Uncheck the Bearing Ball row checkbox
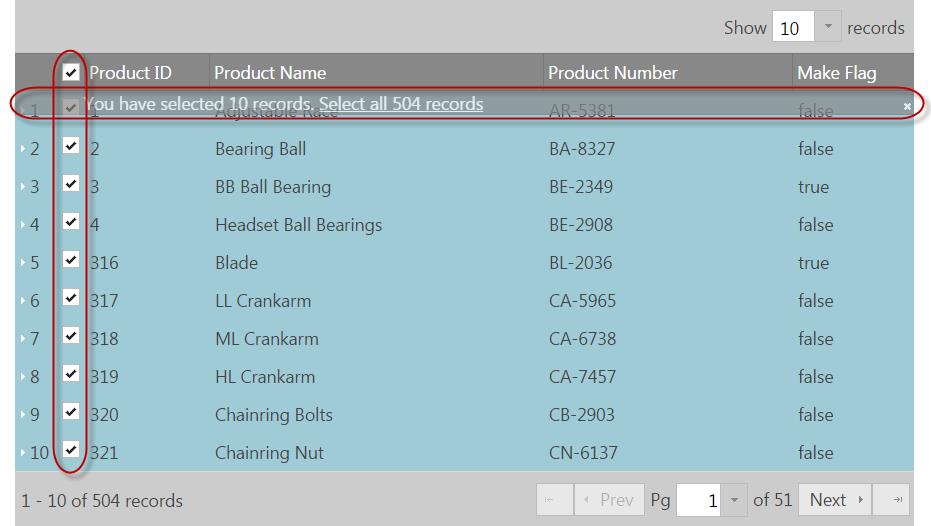931x526 pixels. [x=71, y=146]
